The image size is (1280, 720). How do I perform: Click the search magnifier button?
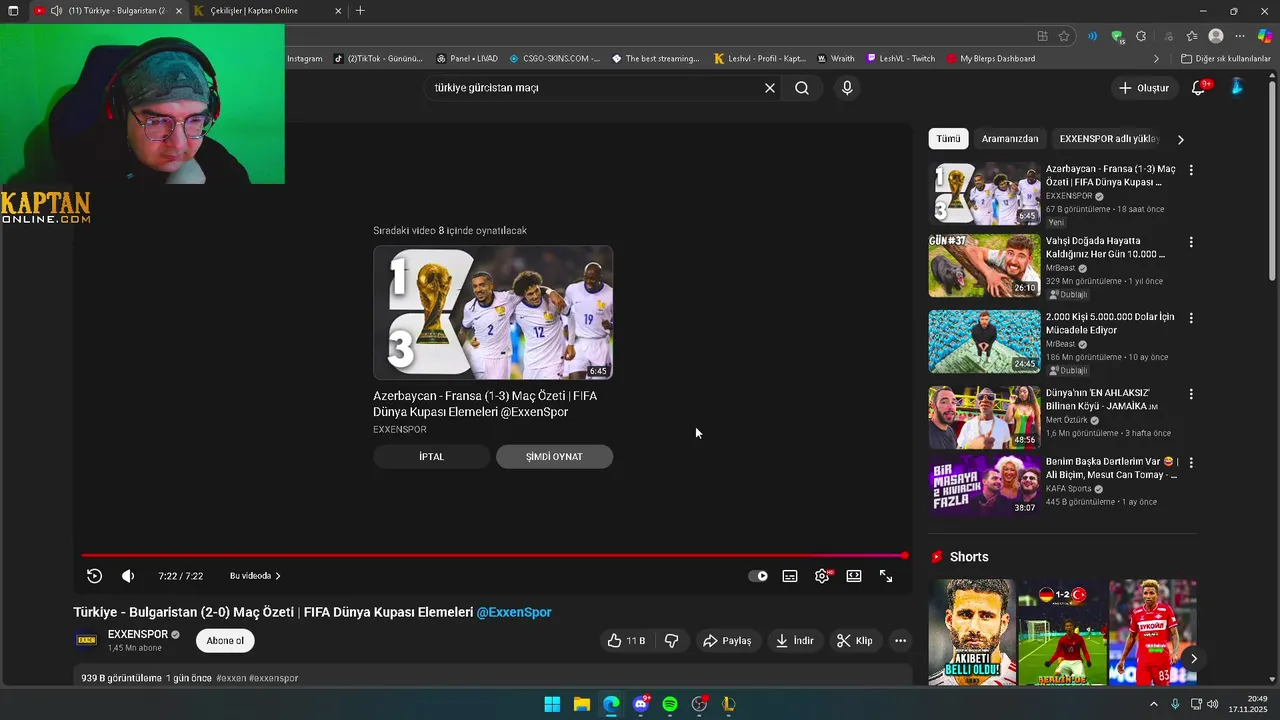(802, 88)
